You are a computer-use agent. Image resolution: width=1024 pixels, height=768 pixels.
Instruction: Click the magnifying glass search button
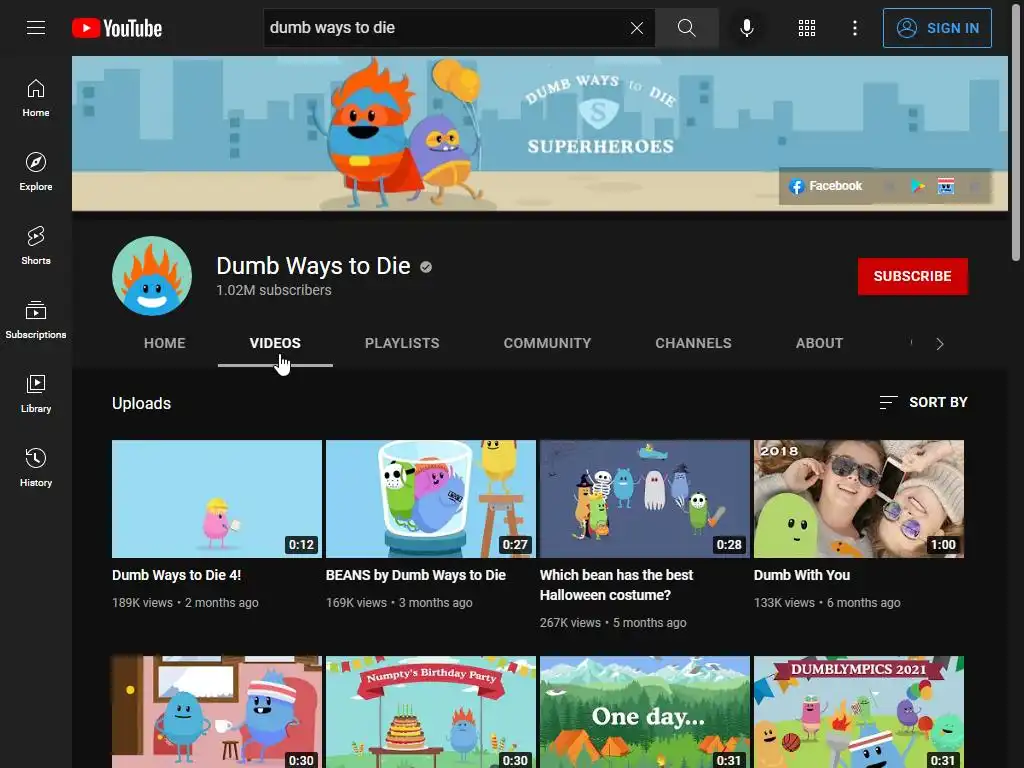[686, 28]
